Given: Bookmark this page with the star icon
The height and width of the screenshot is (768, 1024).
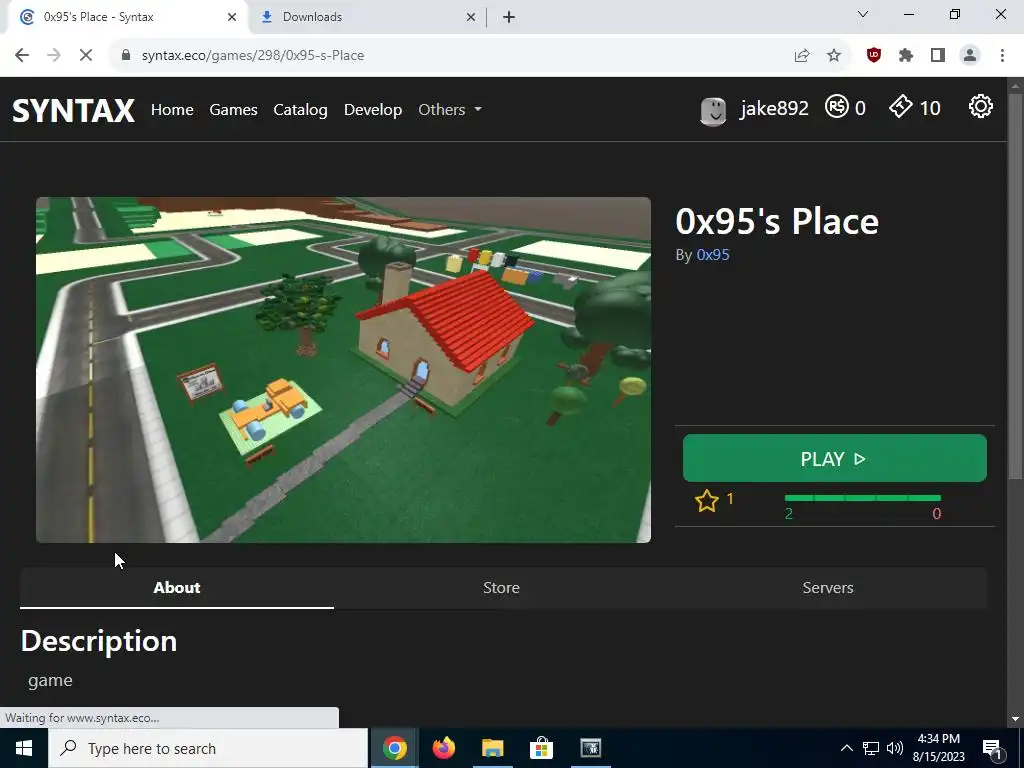Looking at the screenshot, I should click(834, 56).
